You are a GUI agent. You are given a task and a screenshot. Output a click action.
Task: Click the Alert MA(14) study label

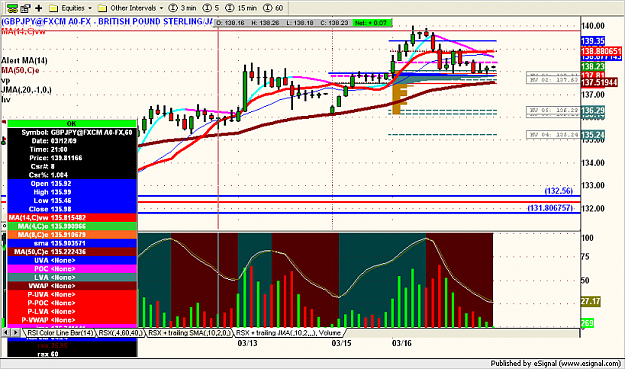click(x=24, y=61)
